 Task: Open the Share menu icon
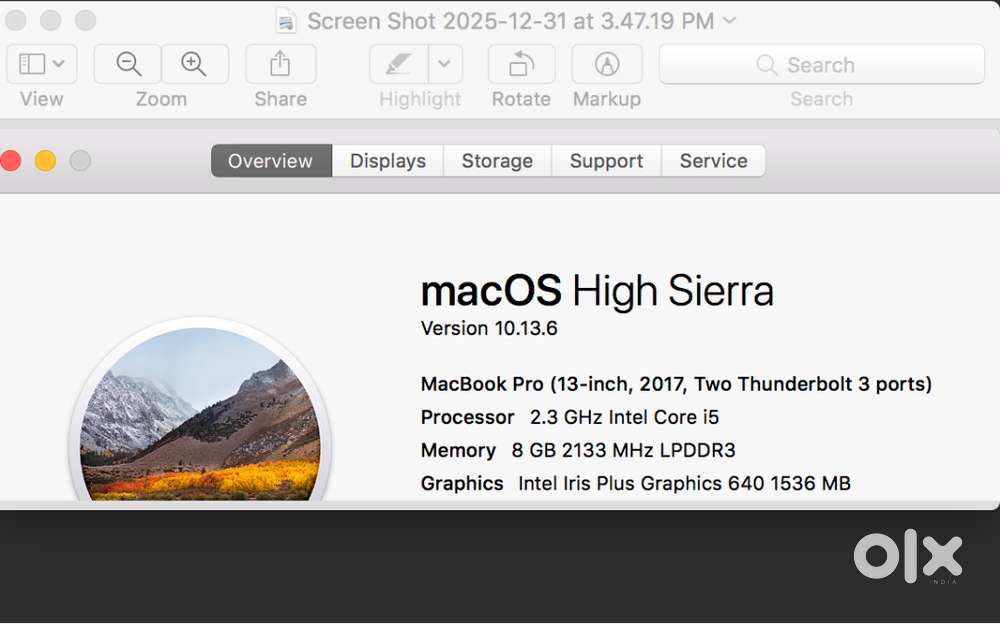(x=280, y=65)
